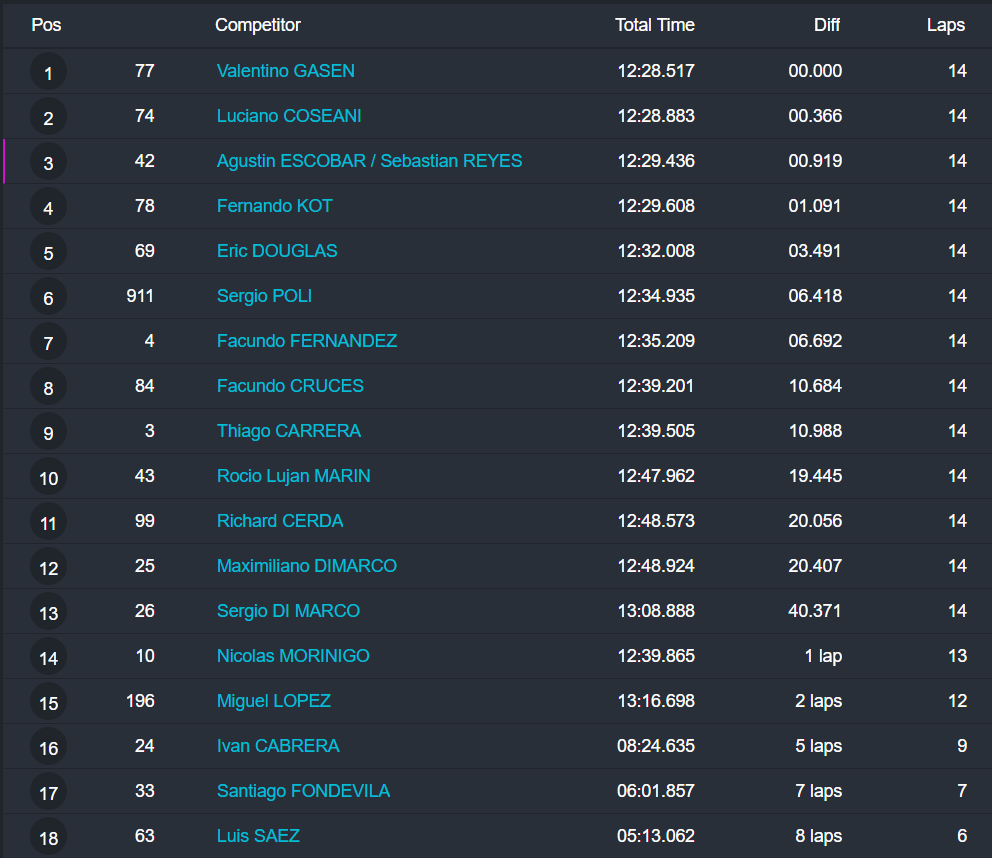Screen dimensions: 992x858
Task: Select position 13 circle badge
Action: point(48,613)
